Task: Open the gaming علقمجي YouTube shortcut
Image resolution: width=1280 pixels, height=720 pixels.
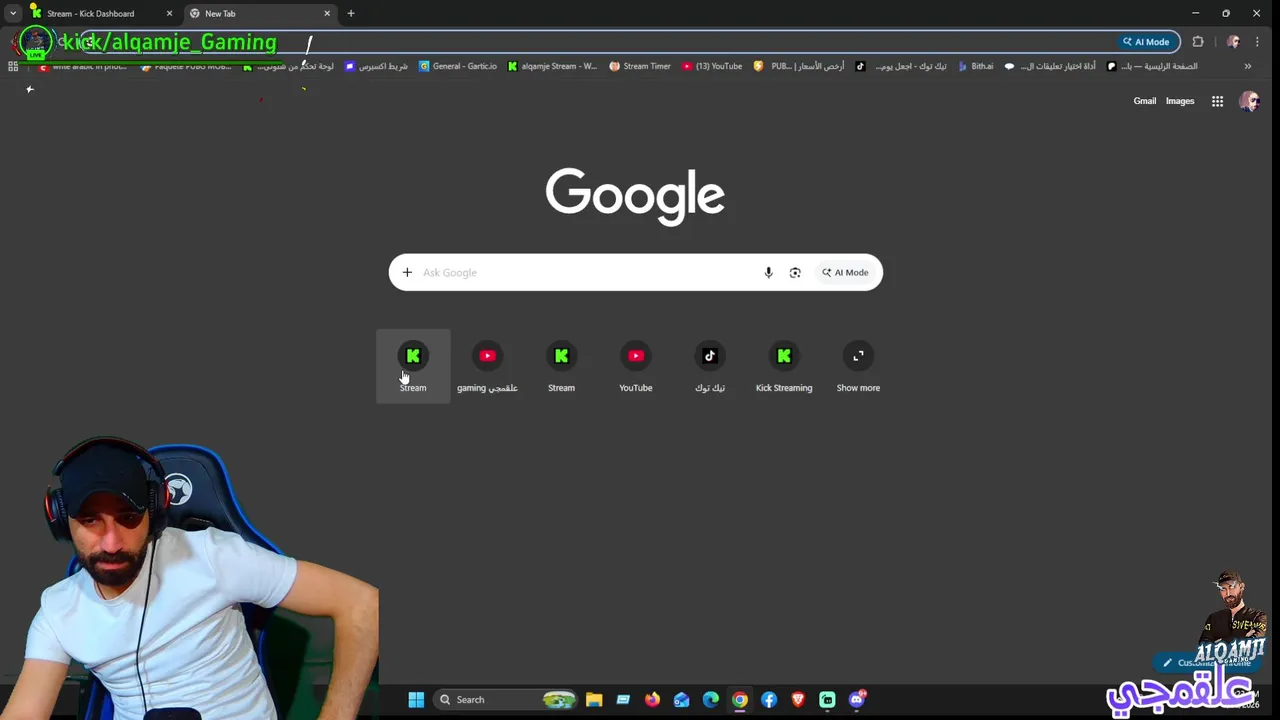Action: 487,366
